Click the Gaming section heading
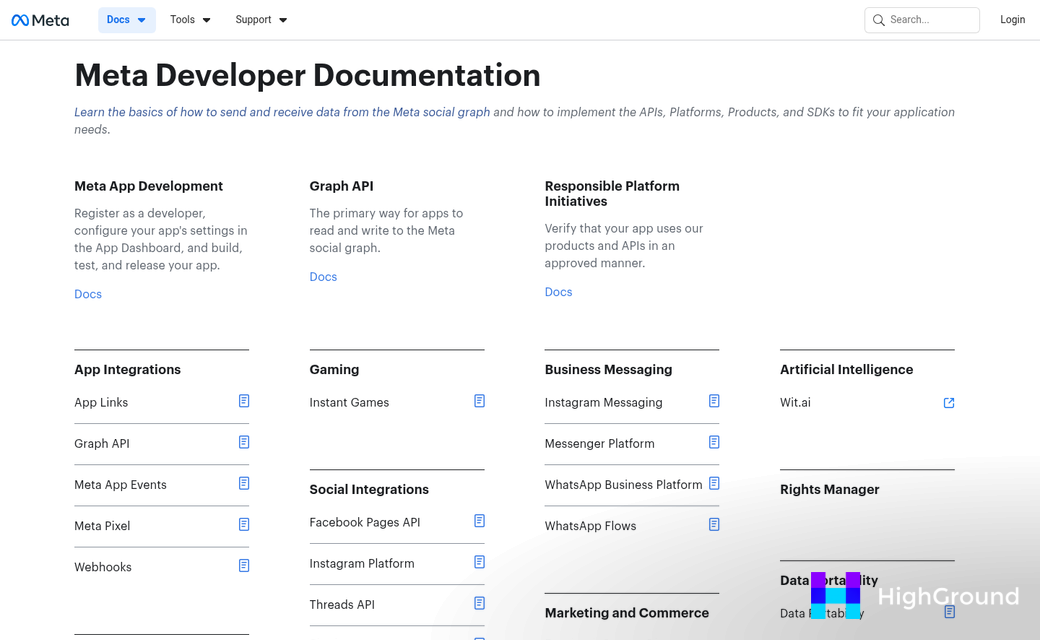 pos(334,369)
